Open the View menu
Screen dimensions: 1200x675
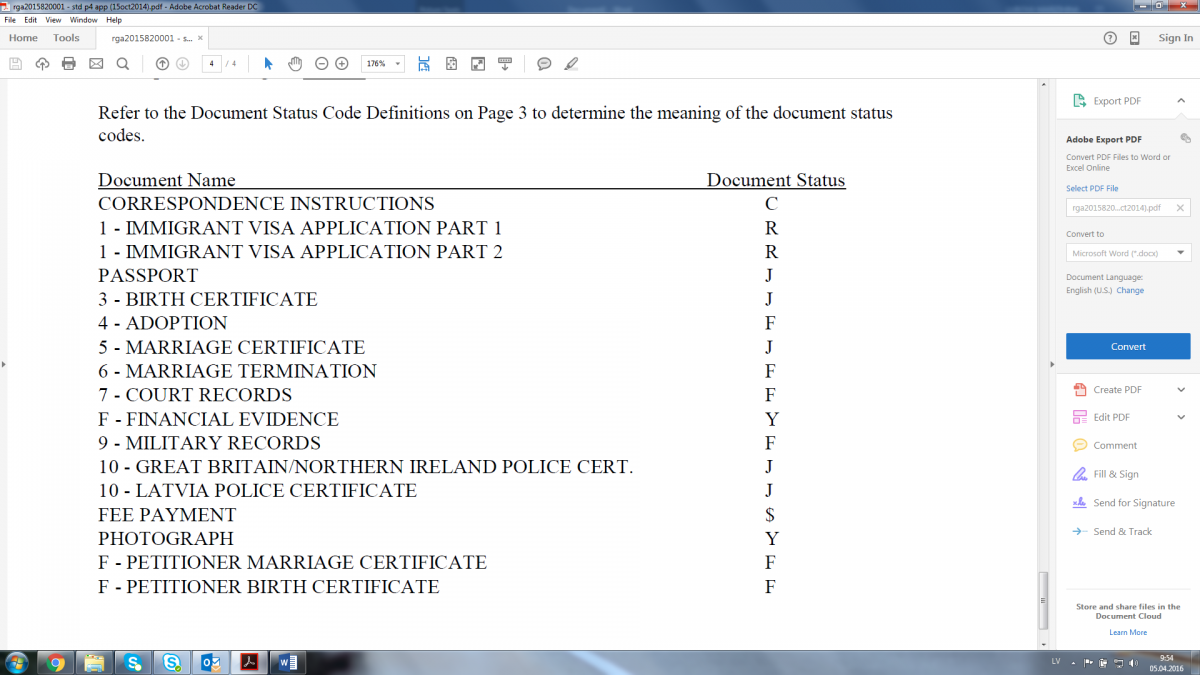pyautogui.click(x=52, y=20)
